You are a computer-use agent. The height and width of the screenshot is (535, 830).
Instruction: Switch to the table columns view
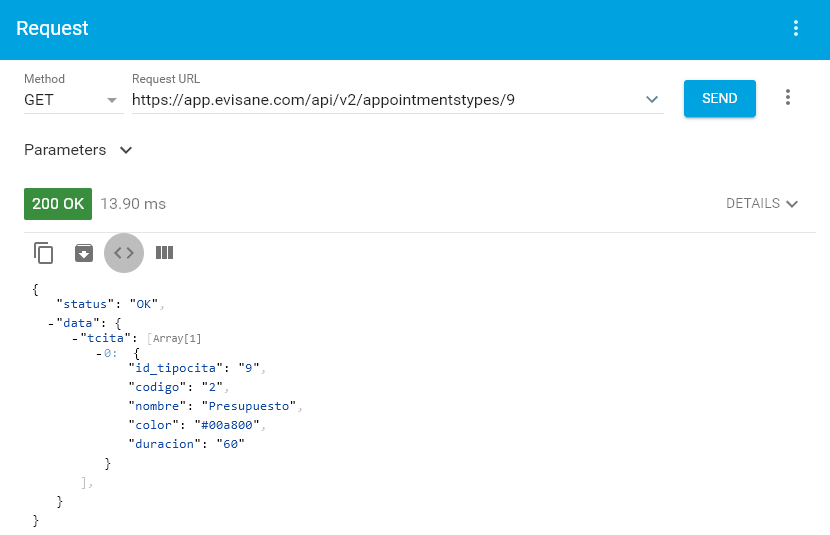pyautogui.click(x=164, y=253)
